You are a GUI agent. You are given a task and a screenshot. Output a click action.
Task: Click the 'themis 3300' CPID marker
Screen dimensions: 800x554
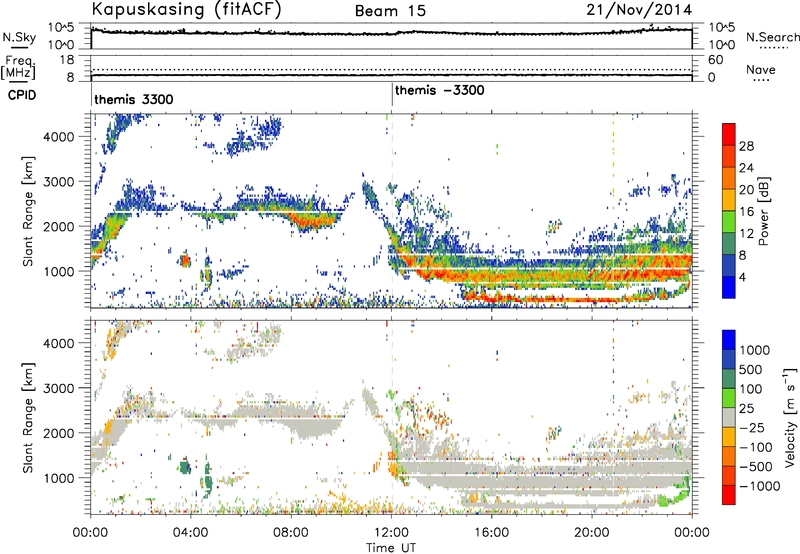pos(134,99)
